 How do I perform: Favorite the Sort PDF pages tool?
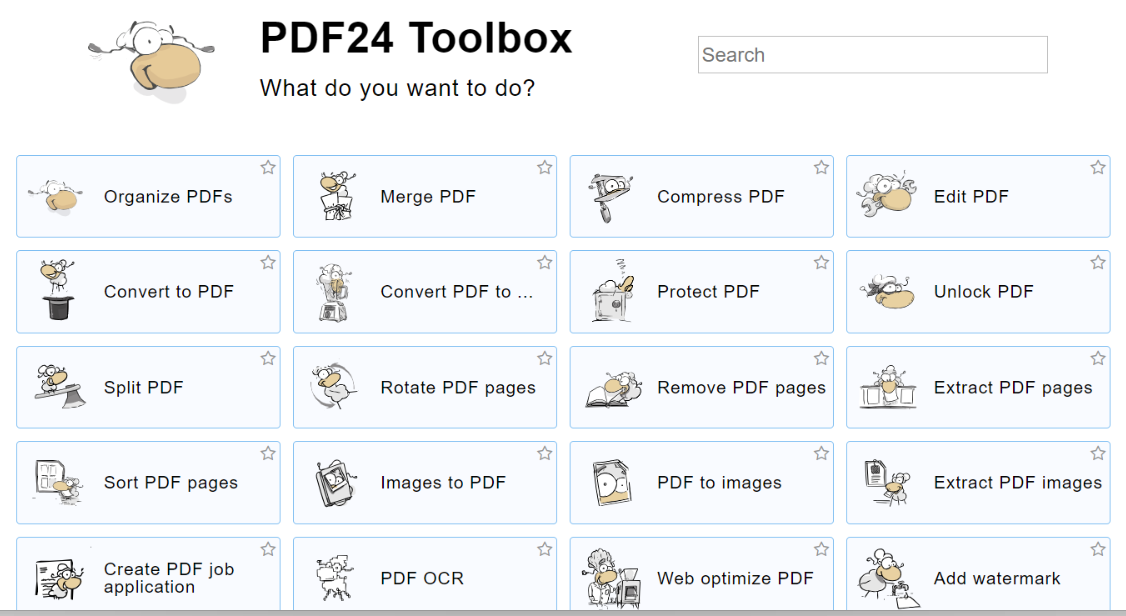268,453
